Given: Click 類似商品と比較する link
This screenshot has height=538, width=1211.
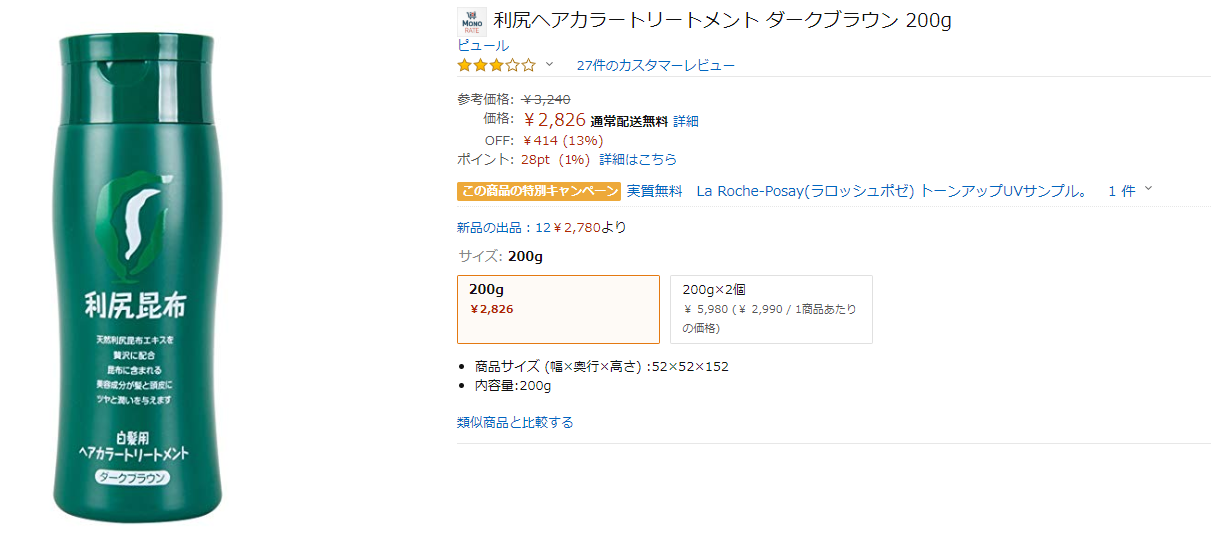Looking at the screenshot, I should coord(515,422).
